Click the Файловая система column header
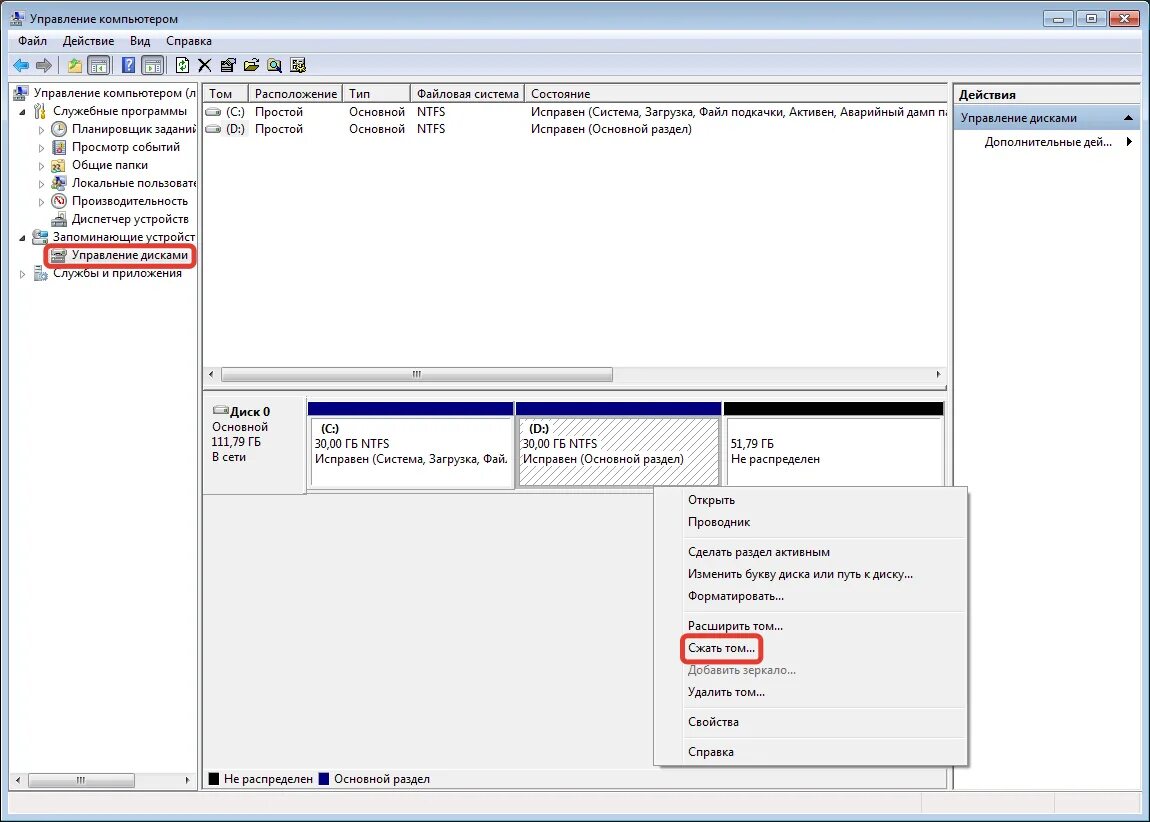This screenshot has height=822, width=1150. pyautogui.click(x=467, y=94)
